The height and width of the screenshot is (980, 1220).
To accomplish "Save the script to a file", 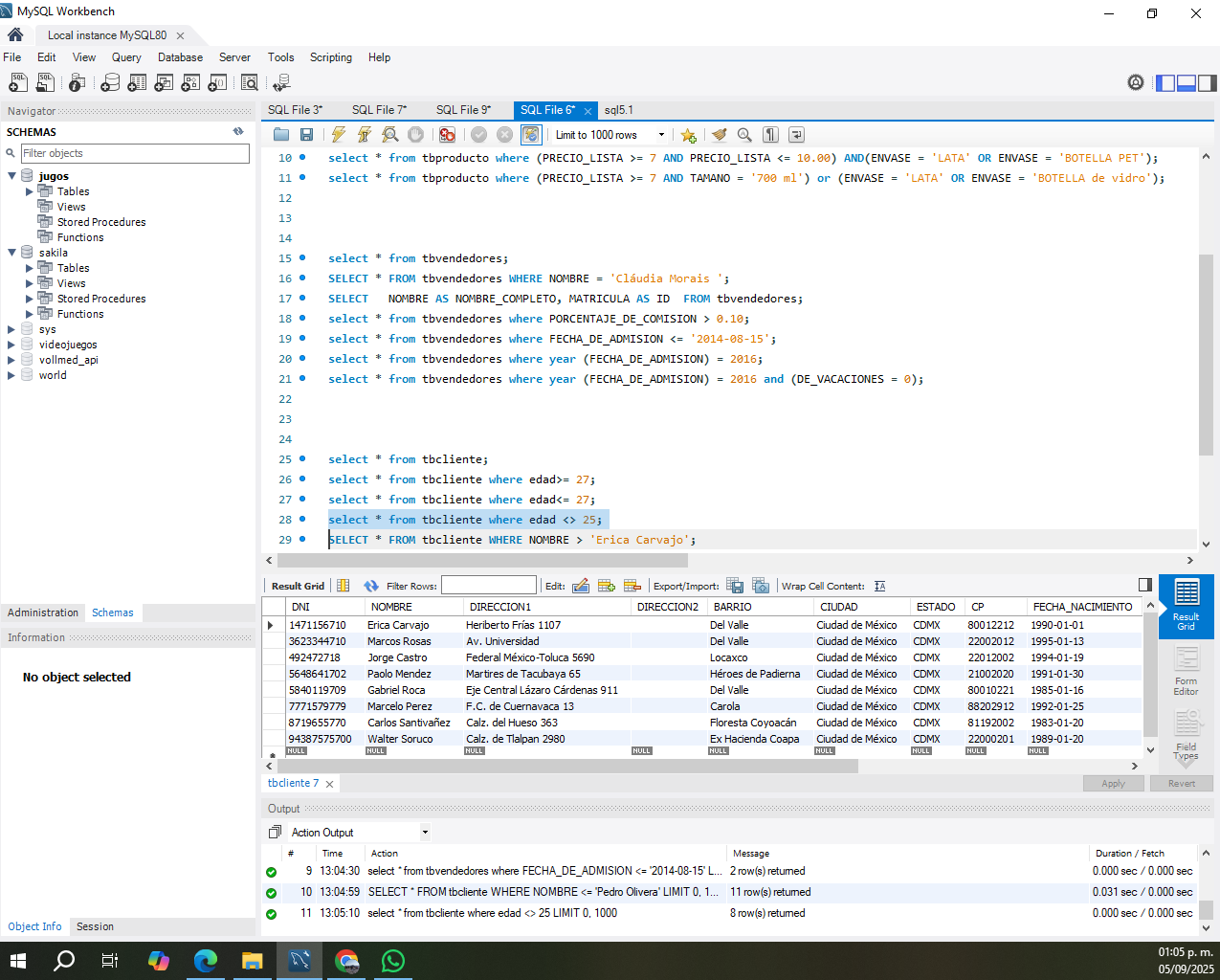I will 306,135.
